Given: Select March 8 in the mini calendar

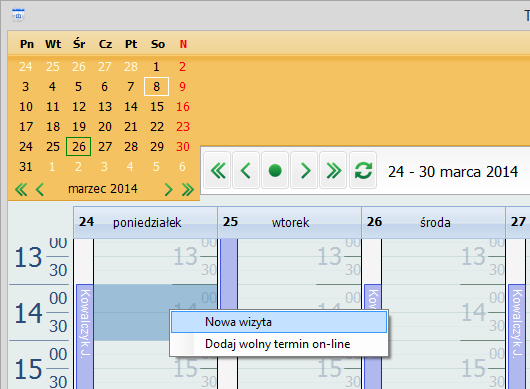Looking at the screenshot, I should pos(156,87).
